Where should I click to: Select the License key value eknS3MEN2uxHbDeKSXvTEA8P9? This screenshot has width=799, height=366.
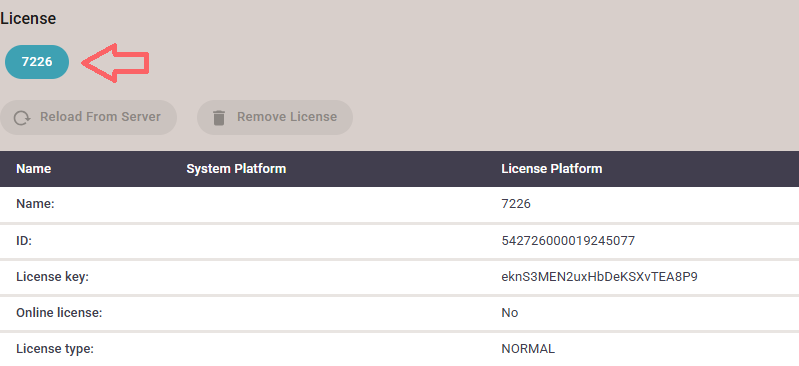tap(599, 277)
